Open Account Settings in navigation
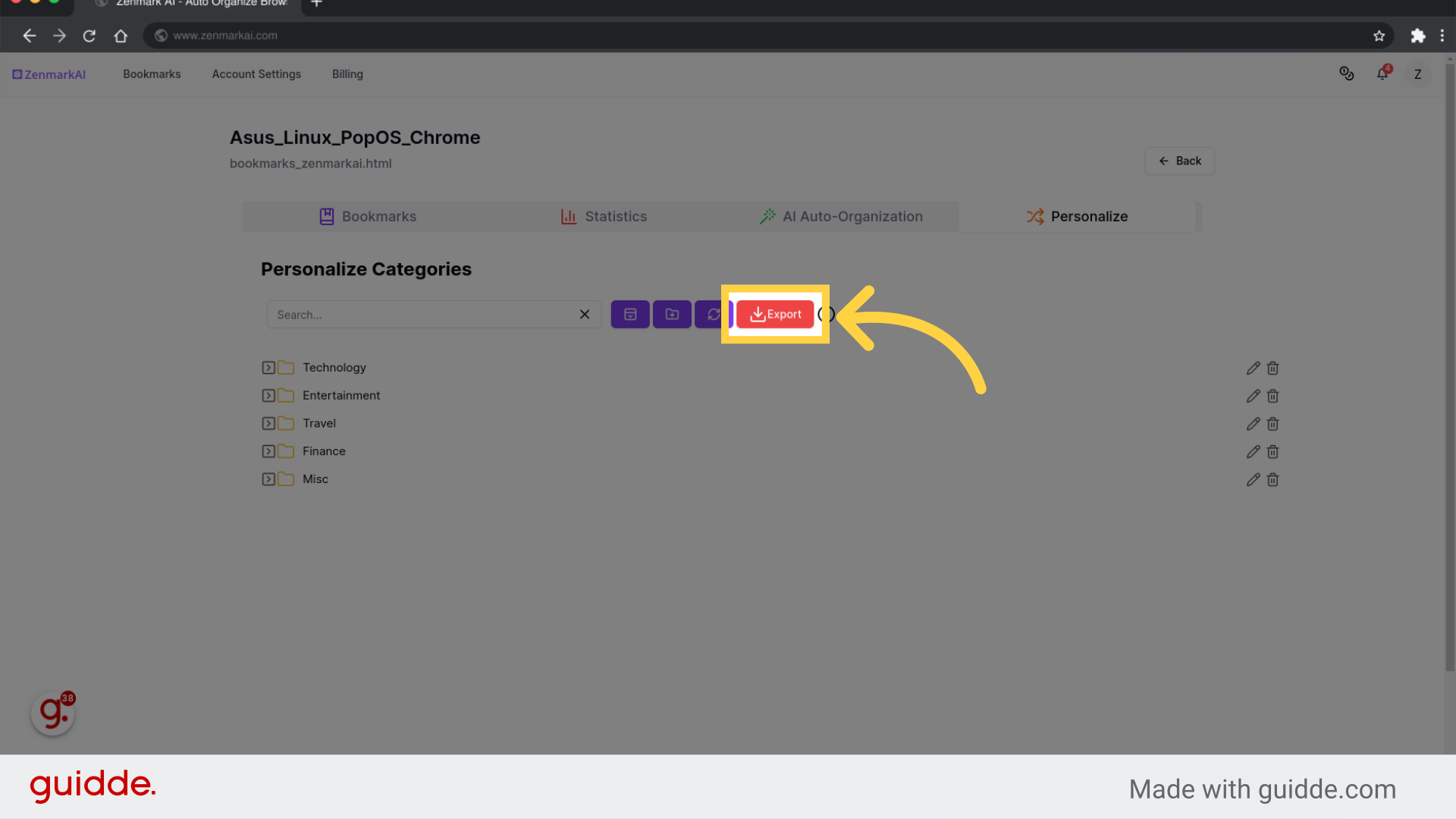Image resolution: width=1456 pixels, height=819 pixels. point(256,74)
